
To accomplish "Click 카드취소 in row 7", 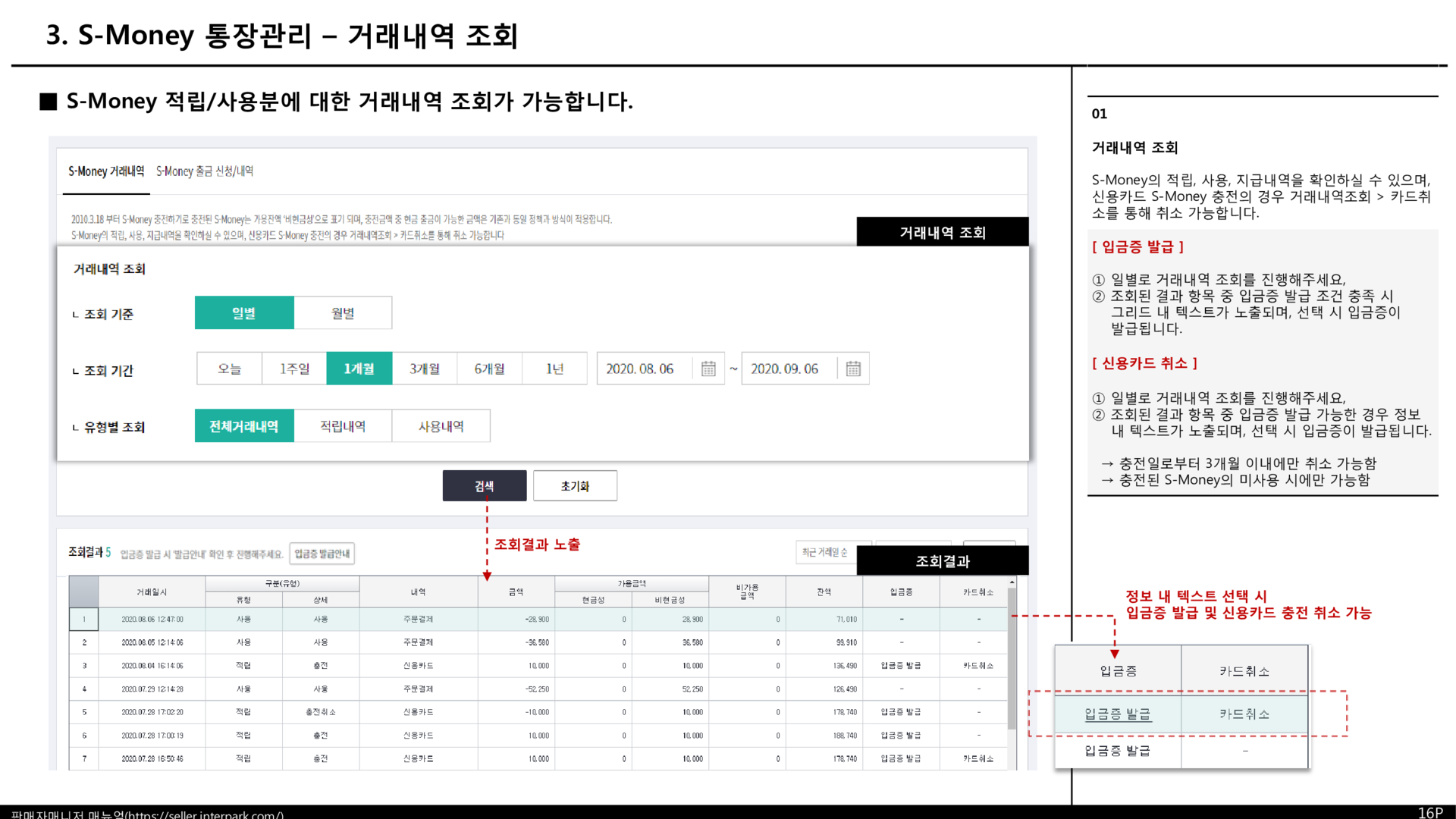I will pos(978,758).
